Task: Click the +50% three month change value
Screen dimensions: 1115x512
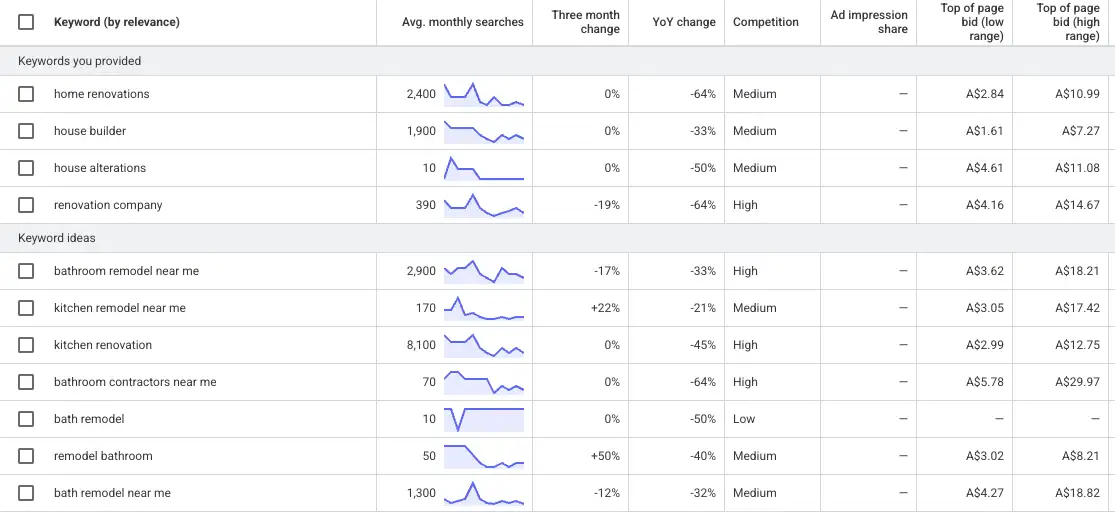Action: click(x=605, y=456)
